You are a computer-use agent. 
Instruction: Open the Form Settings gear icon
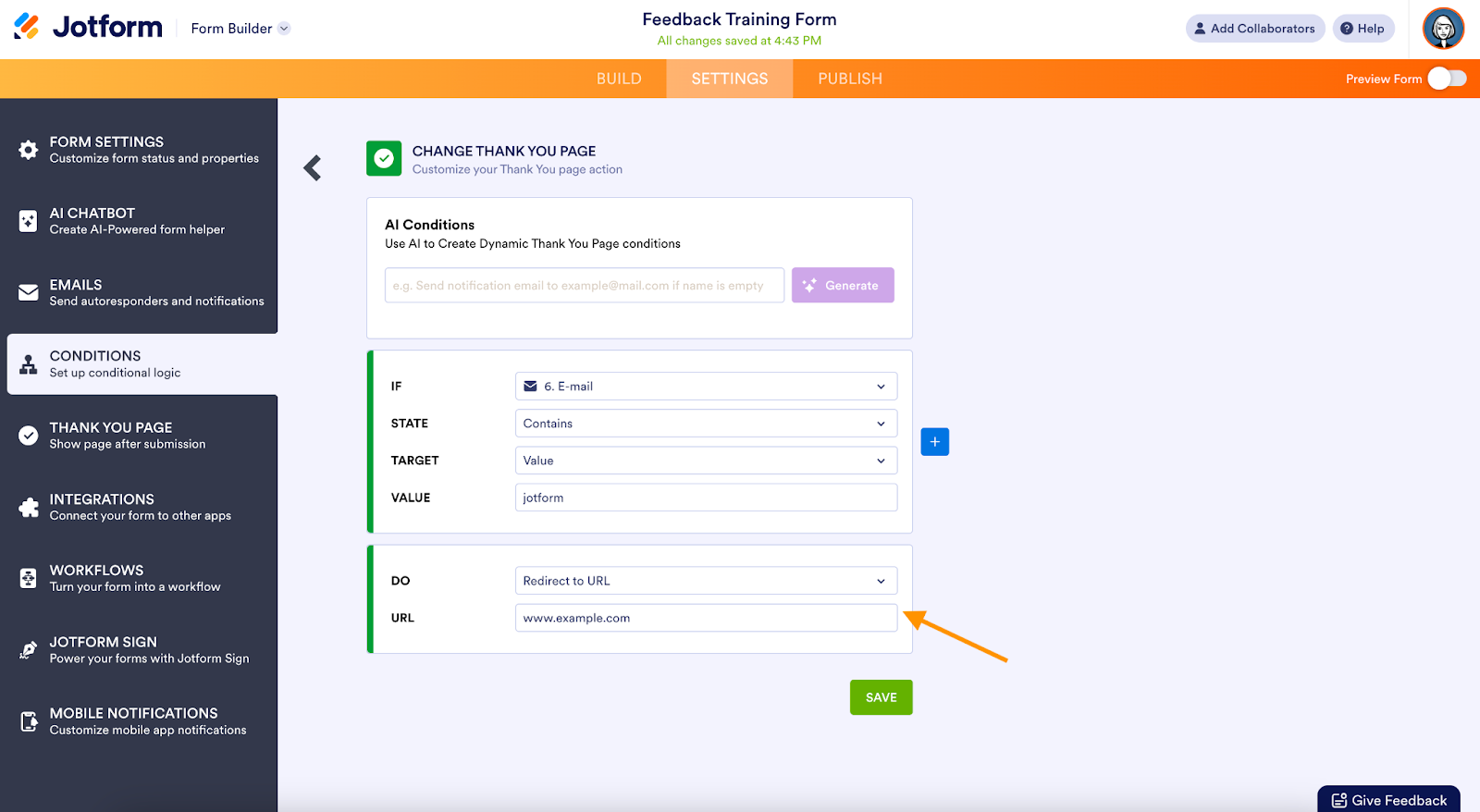[29, 150]
